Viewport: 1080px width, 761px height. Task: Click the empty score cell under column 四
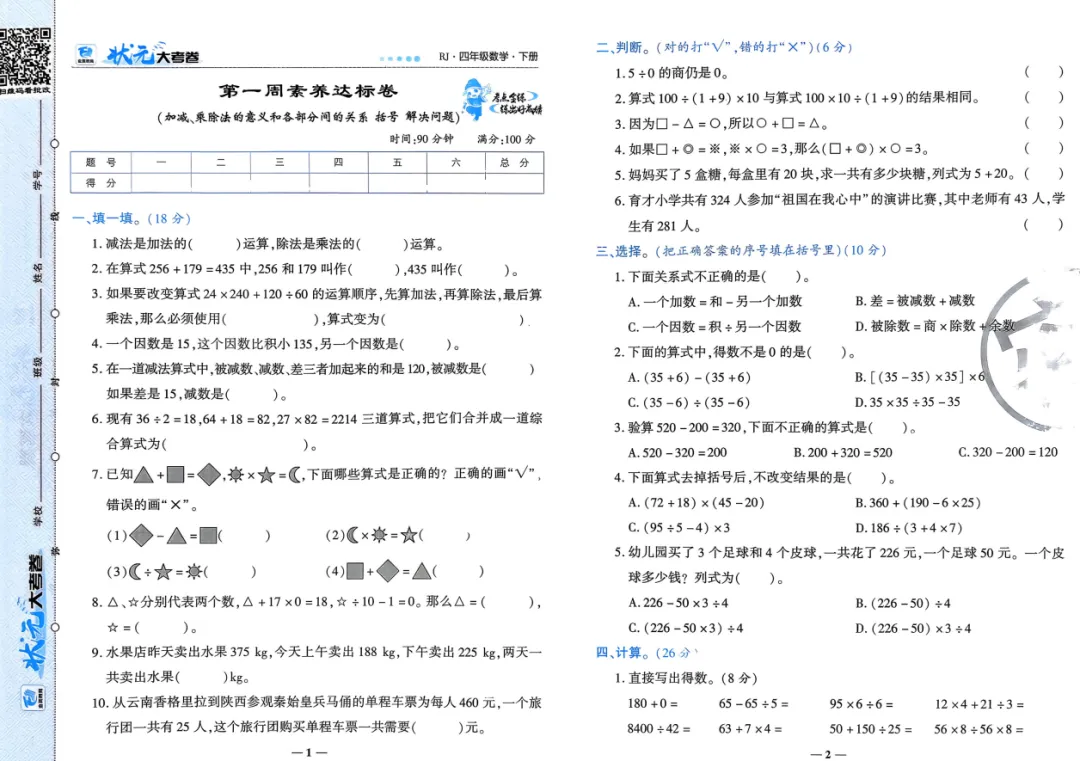[x=338, y=183]
